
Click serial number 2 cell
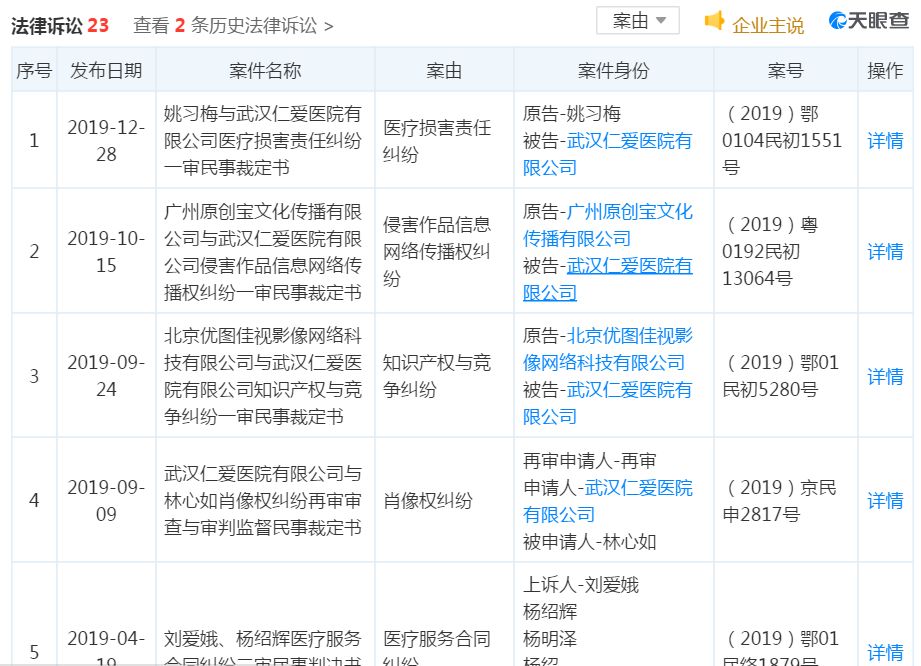(34, 251)
